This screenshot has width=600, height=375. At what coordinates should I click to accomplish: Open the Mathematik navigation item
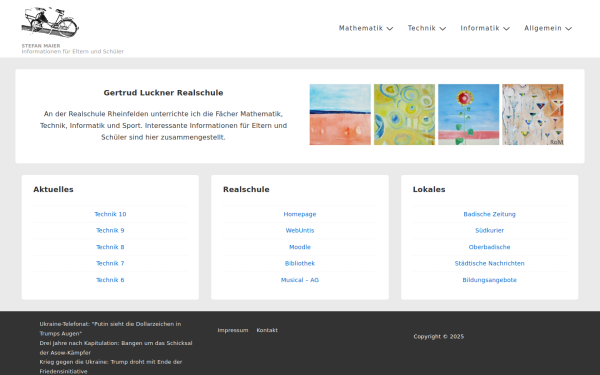tap(361, 28)
